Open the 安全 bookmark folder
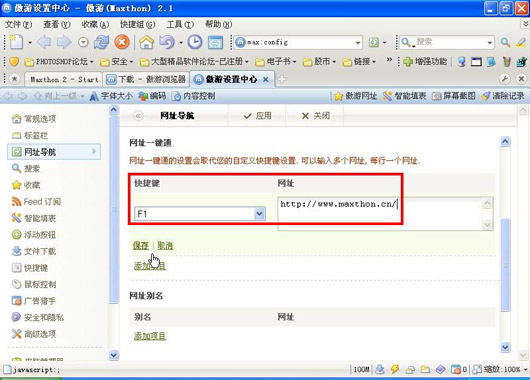 117,62
